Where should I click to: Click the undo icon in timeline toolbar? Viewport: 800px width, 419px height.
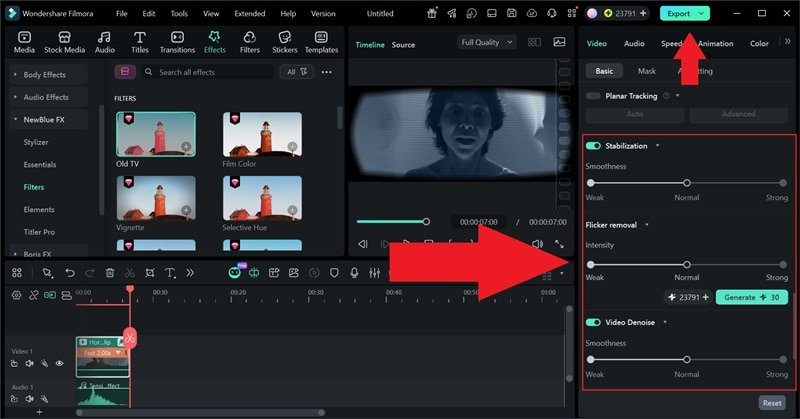[x=69, y=273]
